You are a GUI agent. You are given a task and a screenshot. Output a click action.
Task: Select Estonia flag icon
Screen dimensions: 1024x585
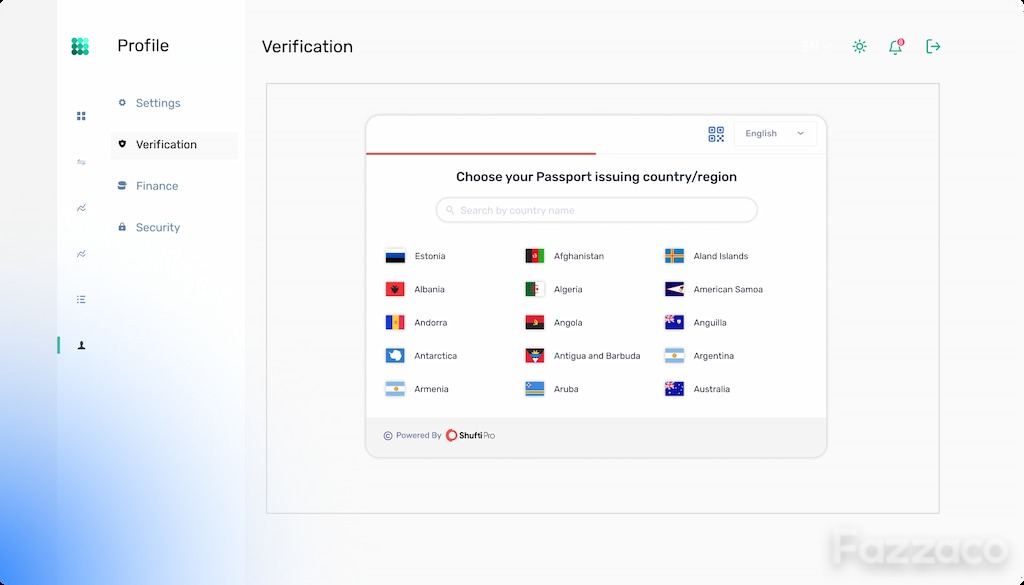[395, 256]
